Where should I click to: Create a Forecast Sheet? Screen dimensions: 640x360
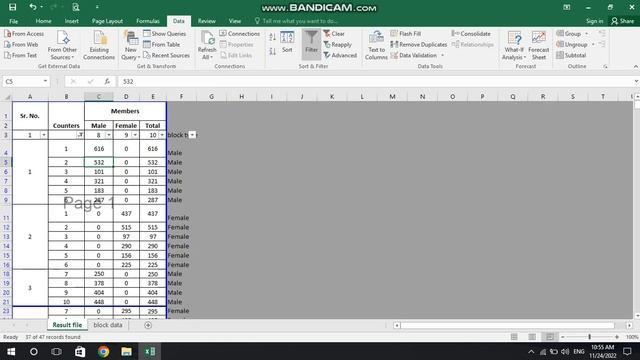pyautogui.click(x=538, y=45)
